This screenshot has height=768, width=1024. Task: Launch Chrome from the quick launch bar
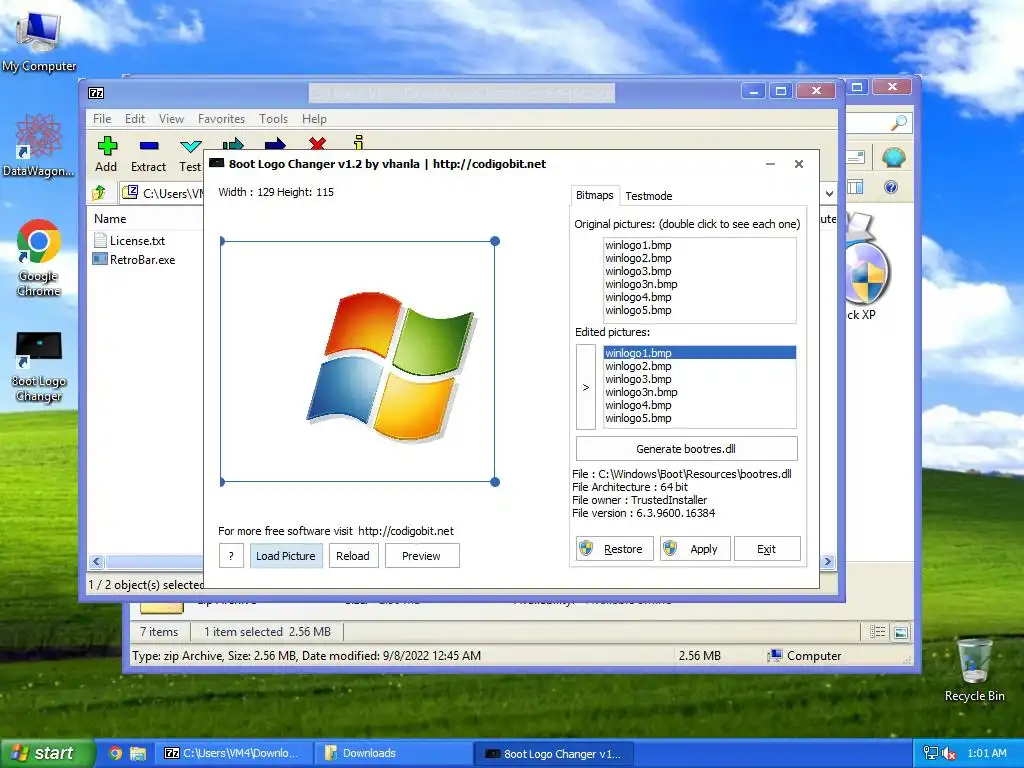(115, 753)
